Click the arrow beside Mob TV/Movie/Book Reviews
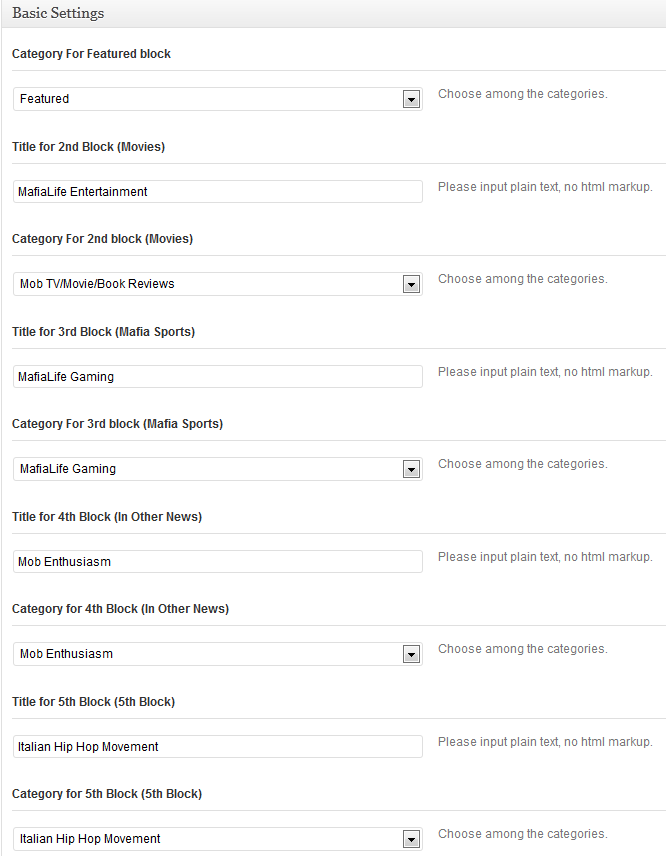 pyautogui.click(x=411, y=284)
